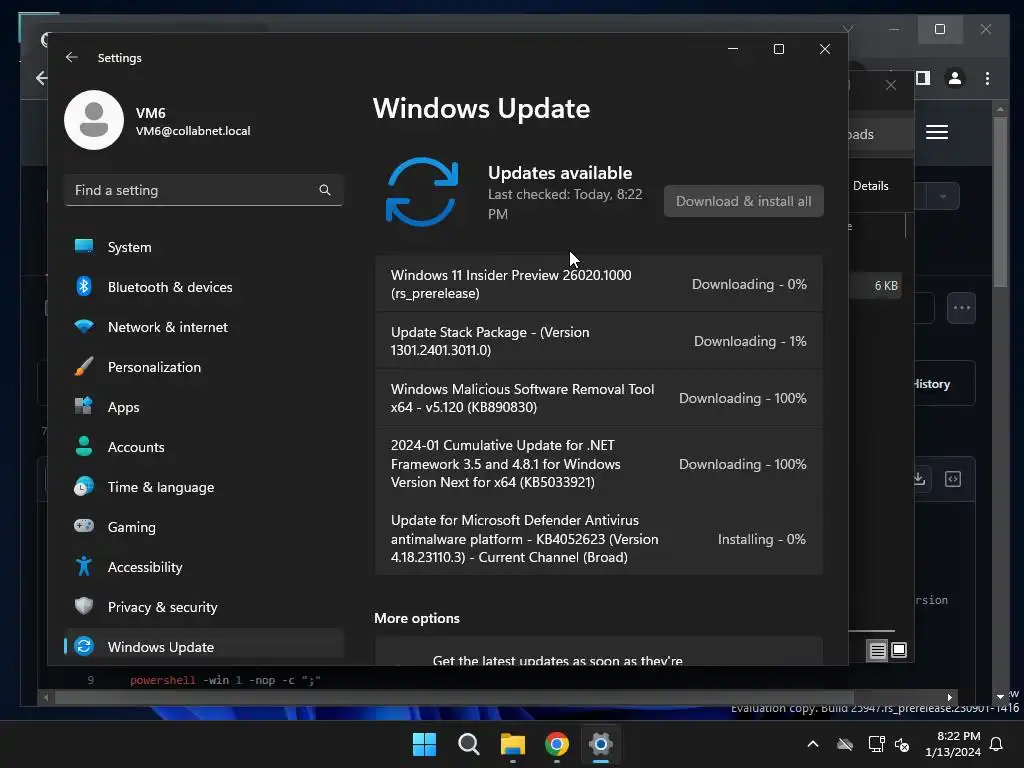Open the Accounts settings category
Screen dimensions: 1024x768
coord(204,447)
